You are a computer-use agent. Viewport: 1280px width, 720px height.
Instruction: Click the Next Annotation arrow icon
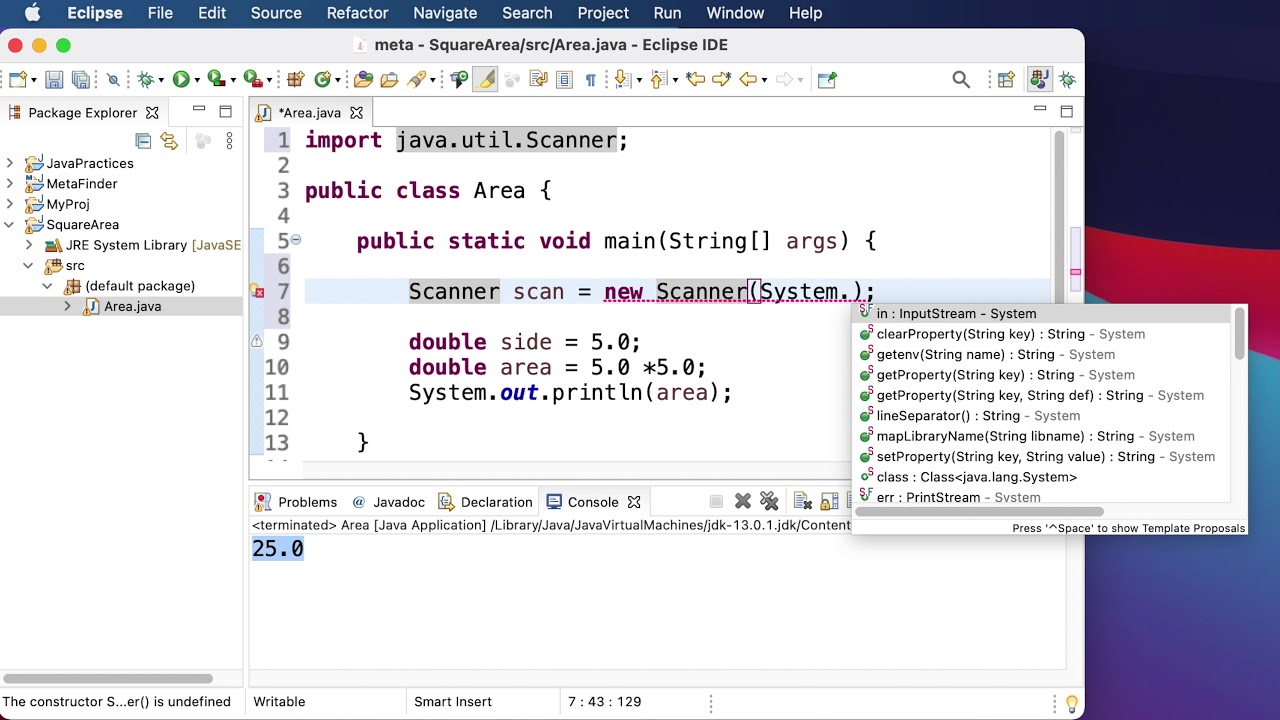click(621, 80)
